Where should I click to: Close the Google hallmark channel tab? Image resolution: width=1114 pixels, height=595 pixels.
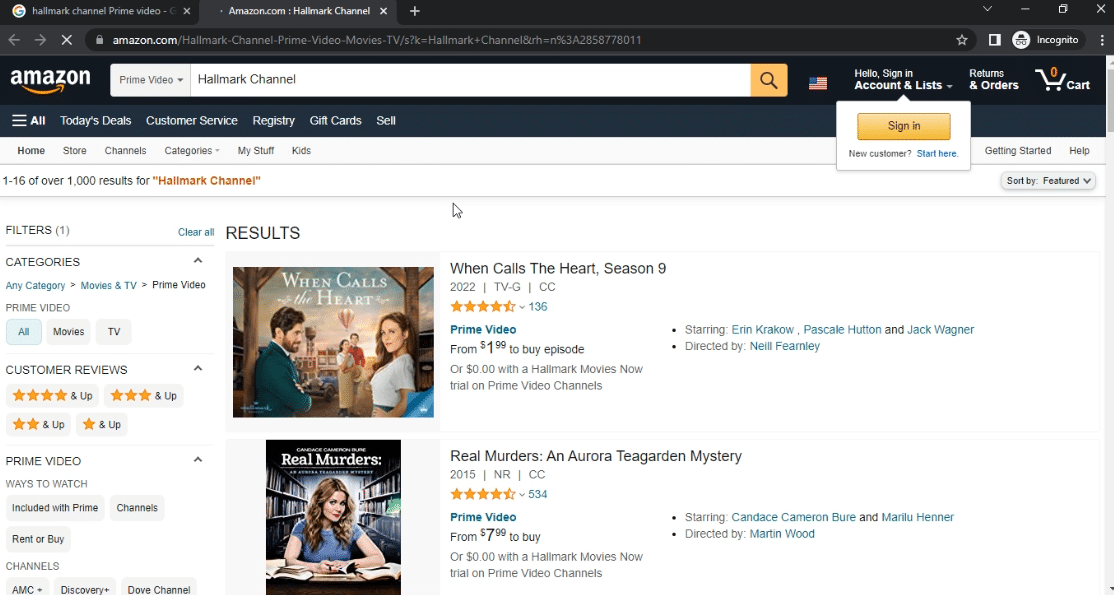[x=186, y=11]
